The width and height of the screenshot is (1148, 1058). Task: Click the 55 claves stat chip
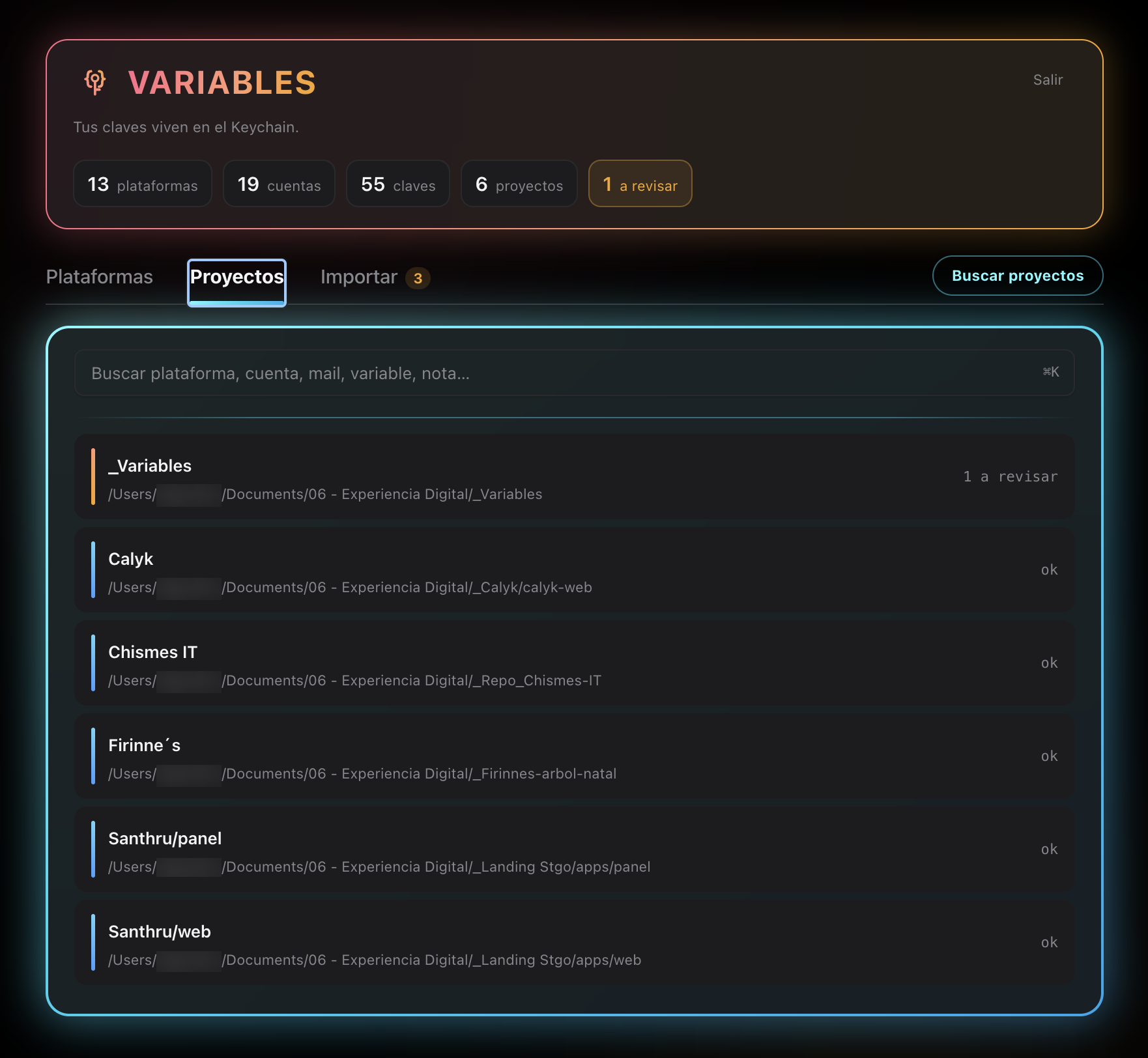(398, 184)
